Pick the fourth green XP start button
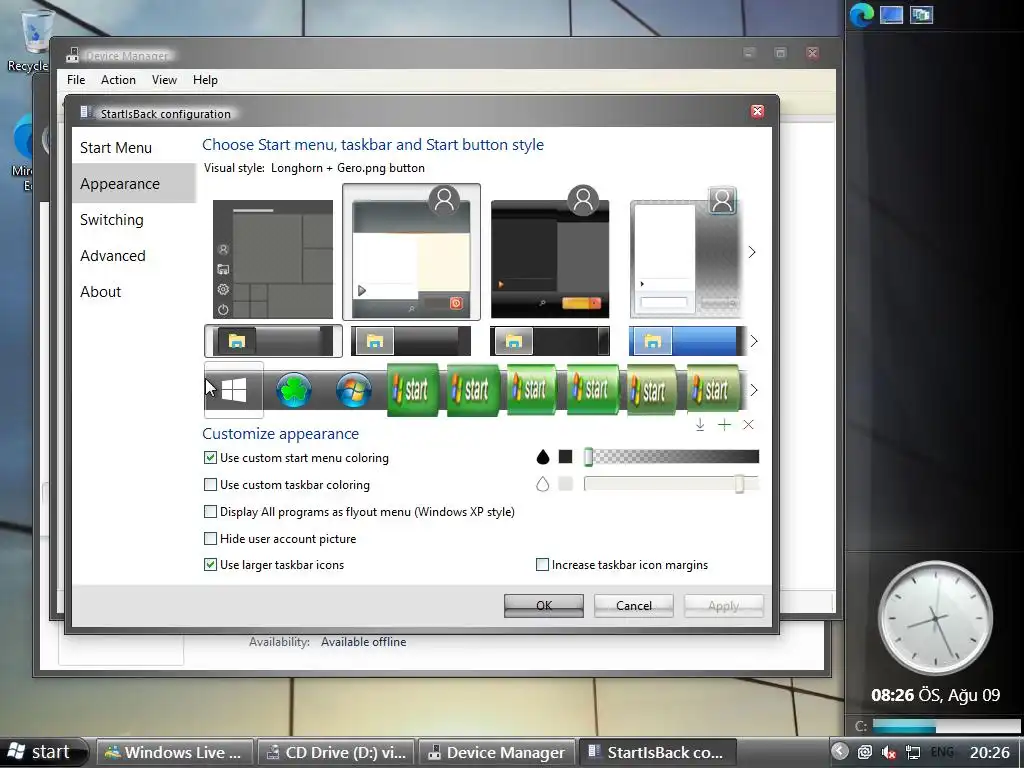The height and width of the screenshot is (768, 1024). point(592,390)
